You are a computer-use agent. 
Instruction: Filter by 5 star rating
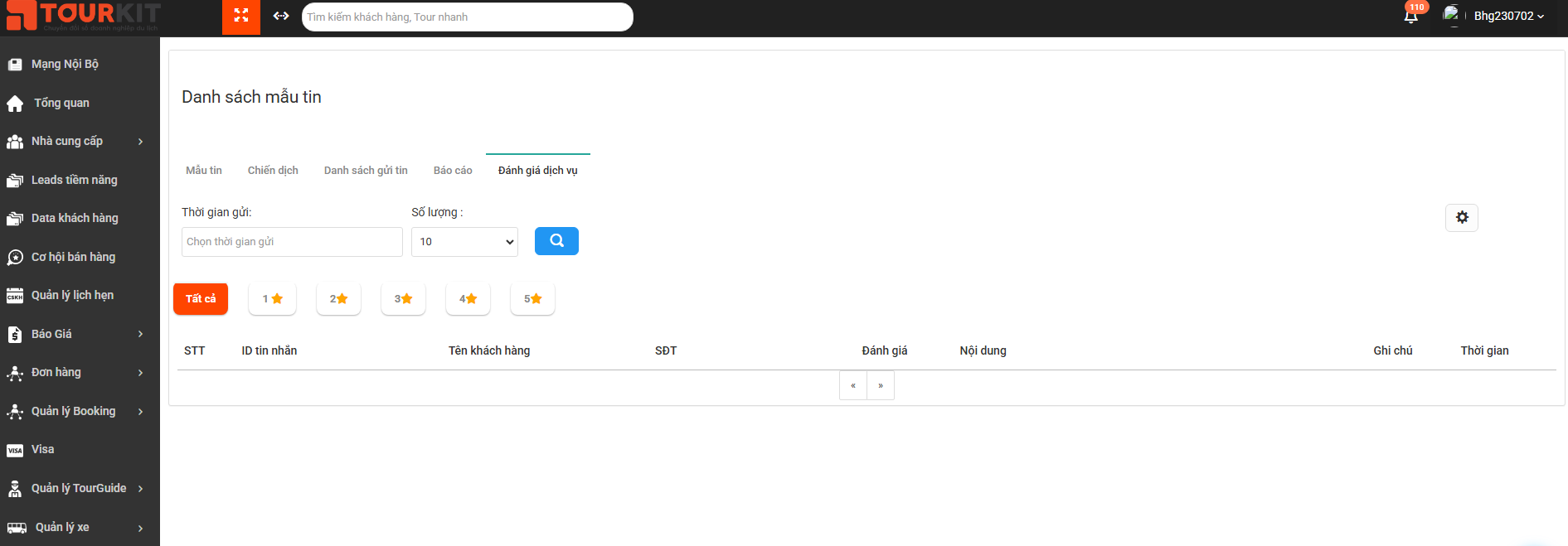[532, 299]
